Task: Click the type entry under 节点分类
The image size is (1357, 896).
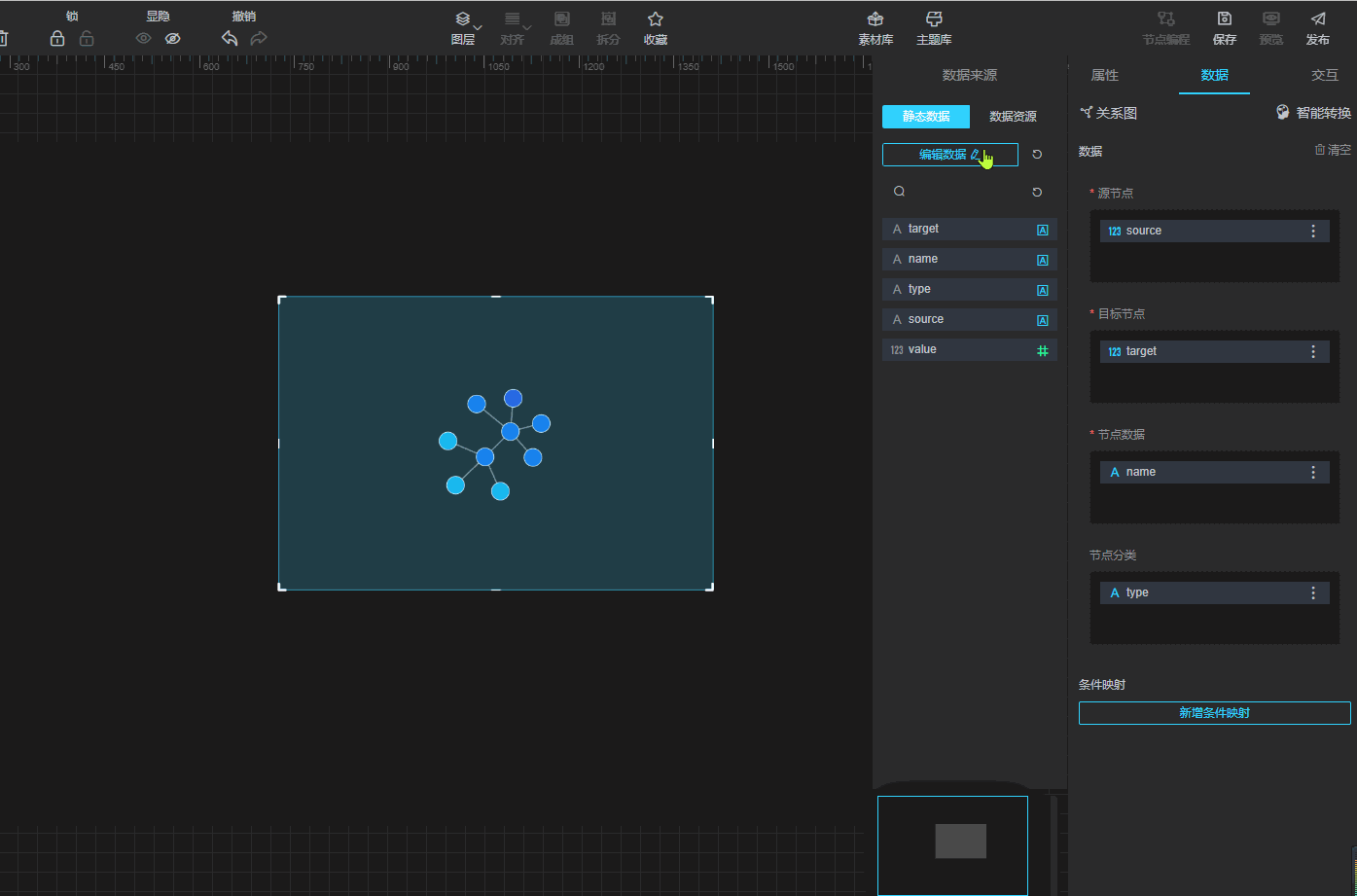Action: pos(1214,593)
